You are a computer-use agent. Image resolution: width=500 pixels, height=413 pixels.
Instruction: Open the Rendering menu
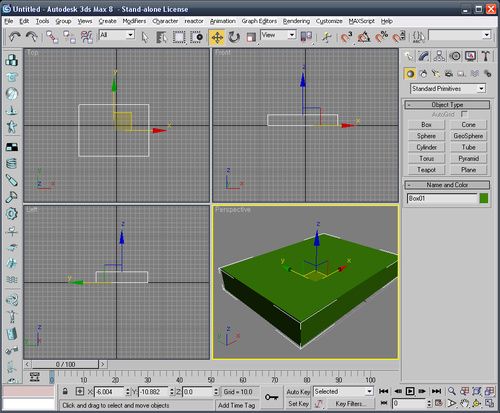(x=296, y=21)
